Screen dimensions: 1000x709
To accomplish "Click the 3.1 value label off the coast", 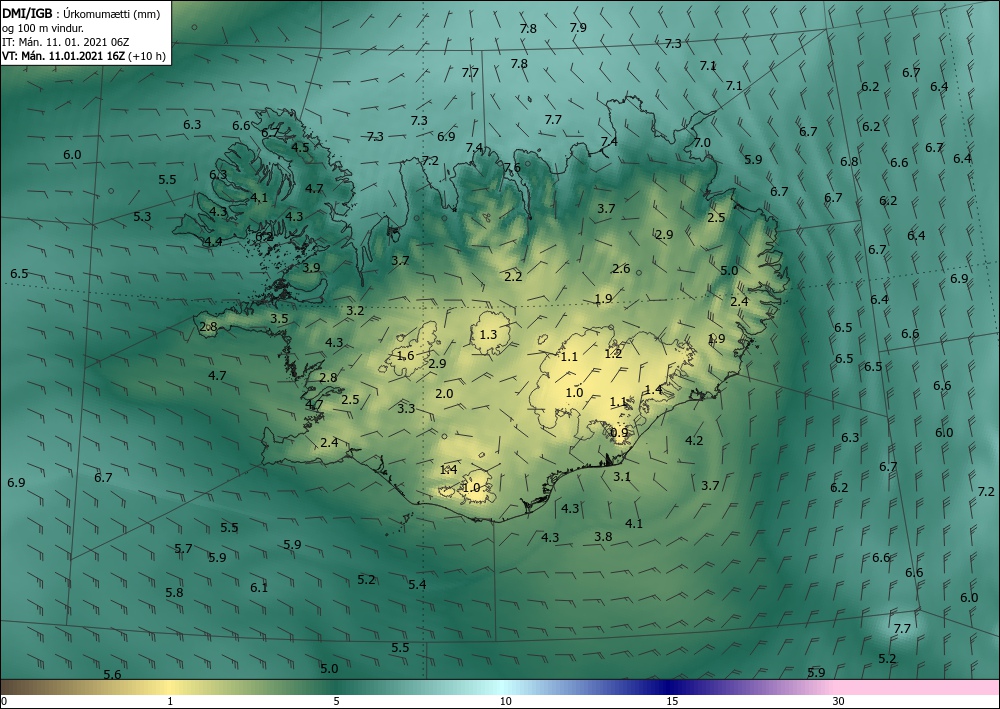I will pyautogui.click(x=622, y=476).
